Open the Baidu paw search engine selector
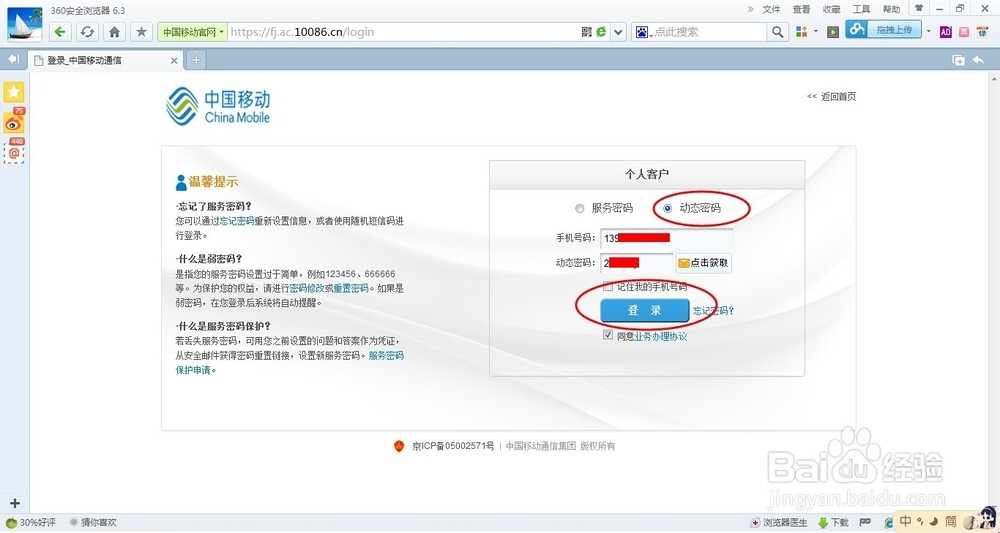The image size is (1000, 533). click(643, 32)
